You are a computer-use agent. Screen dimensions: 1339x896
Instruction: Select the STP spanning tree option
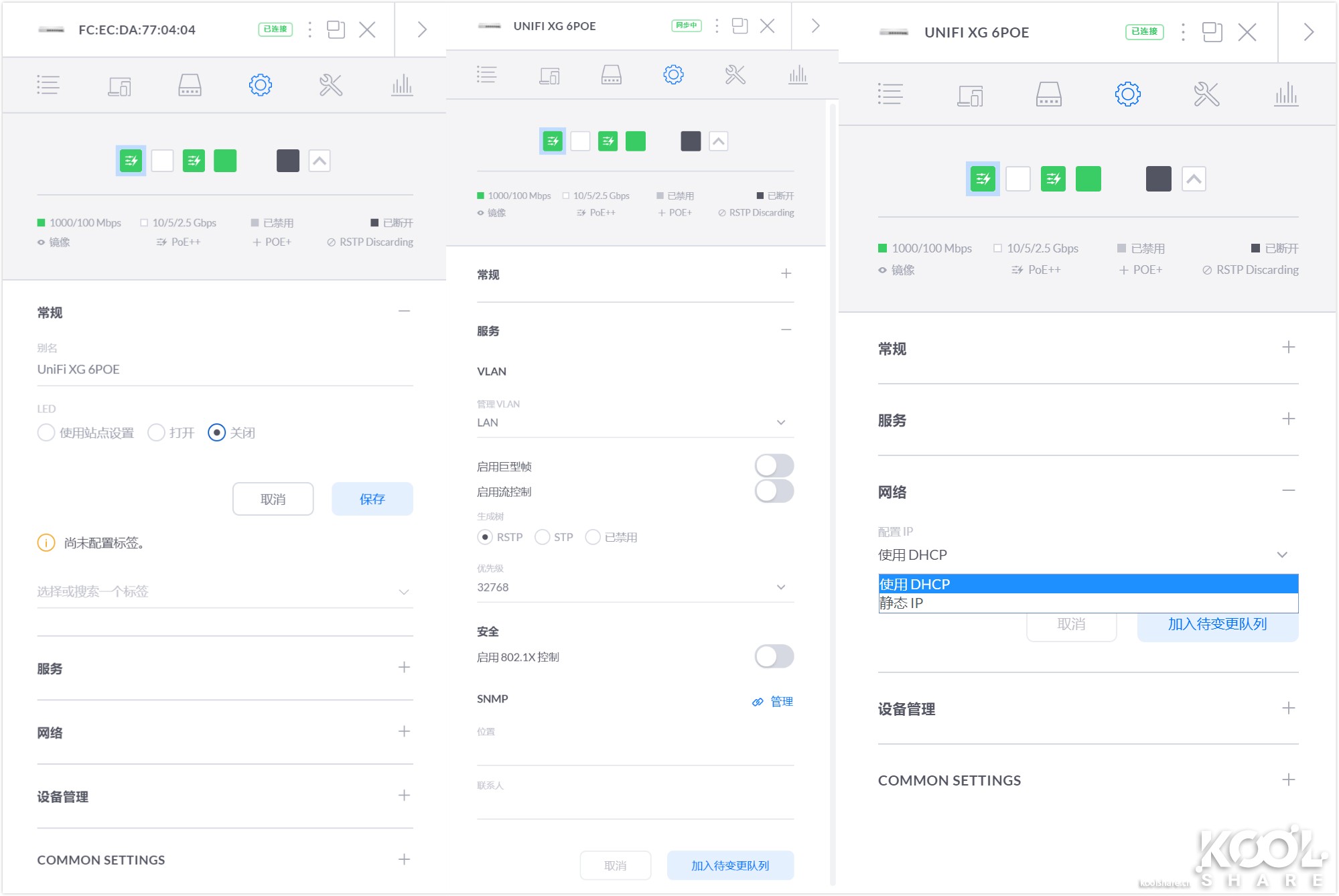coord(542,536)
